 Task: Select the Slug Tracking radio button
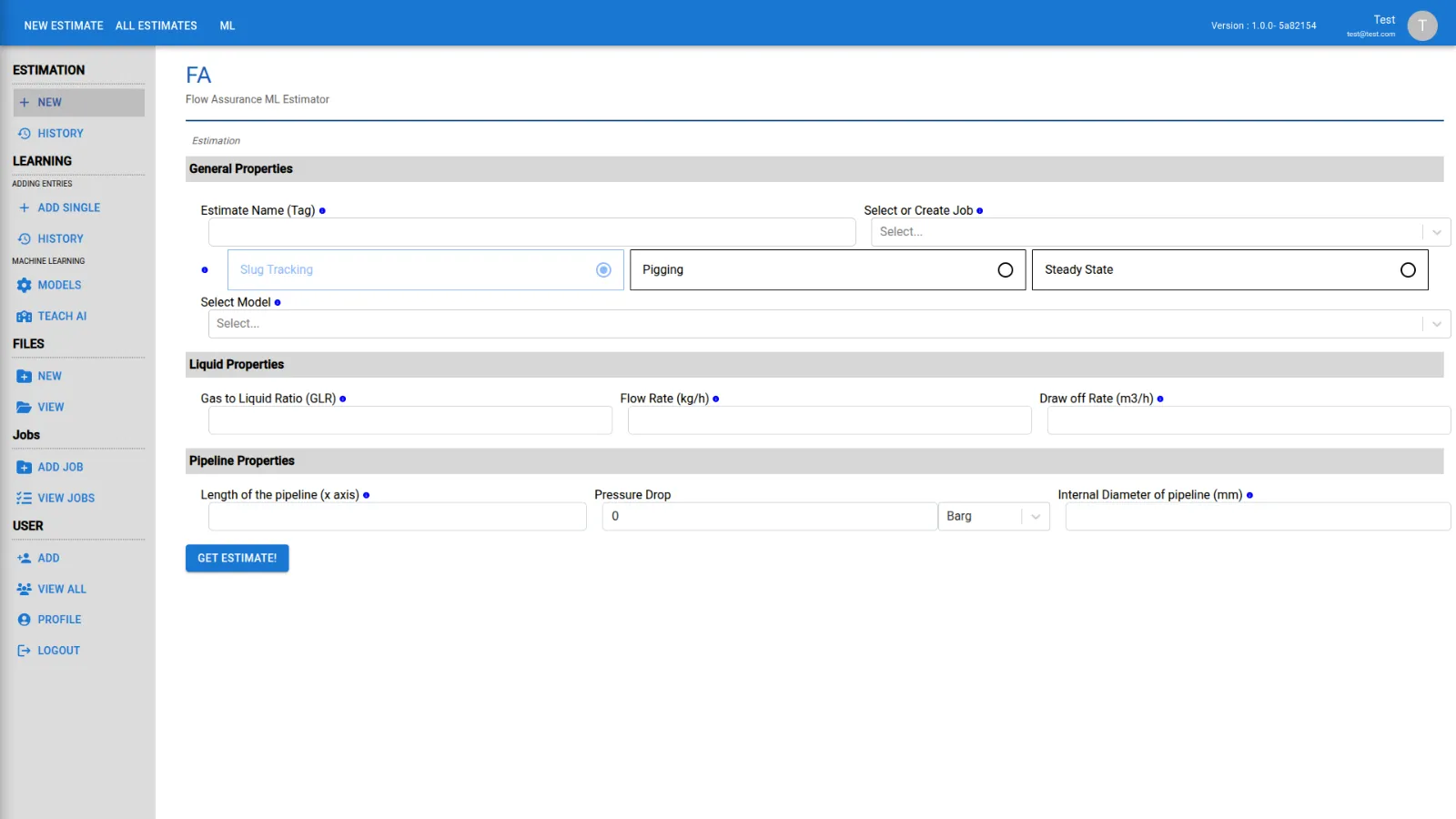603,269
